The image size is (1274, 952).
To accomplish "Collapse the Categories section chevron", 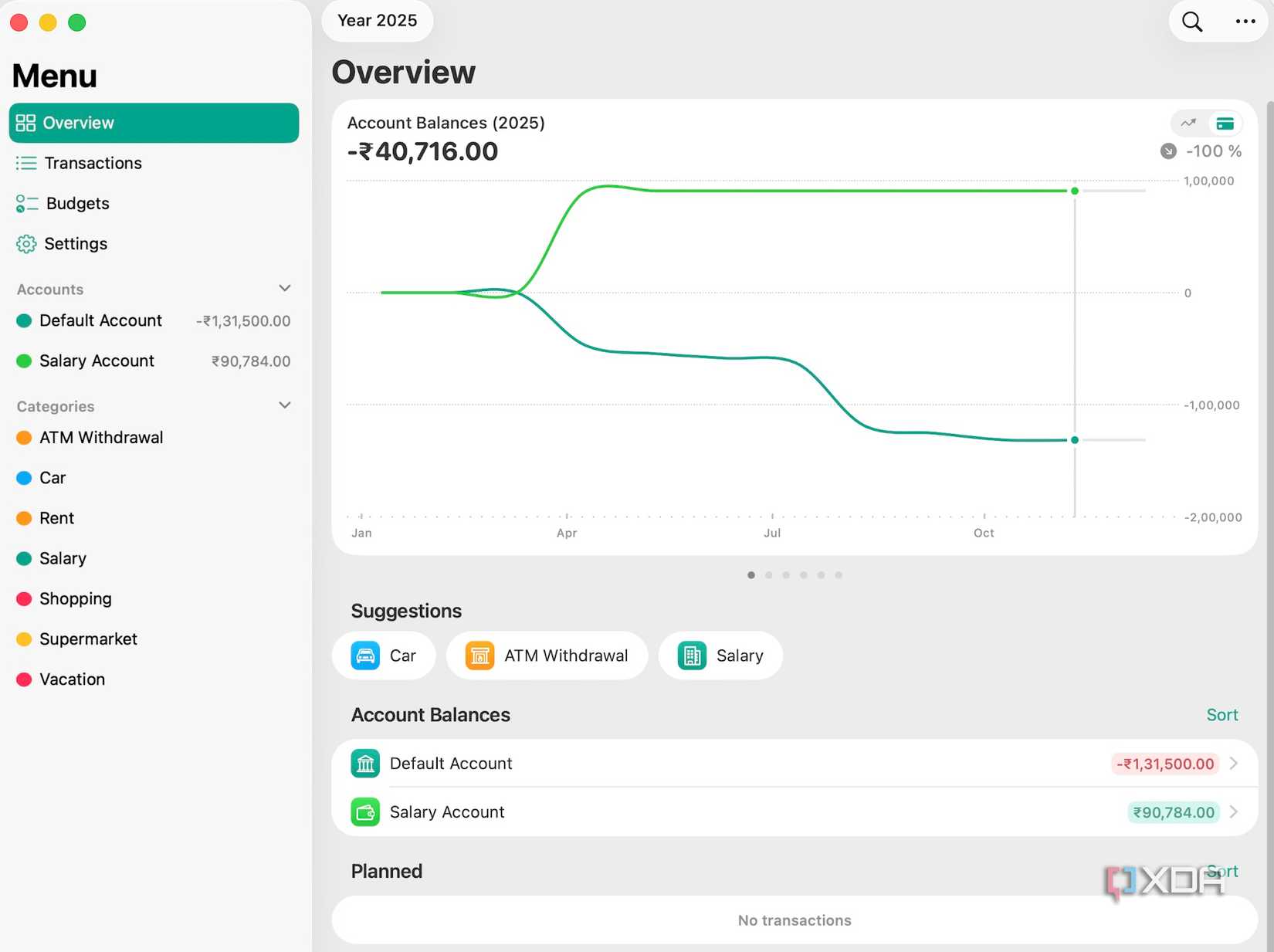I will (285, 405).
